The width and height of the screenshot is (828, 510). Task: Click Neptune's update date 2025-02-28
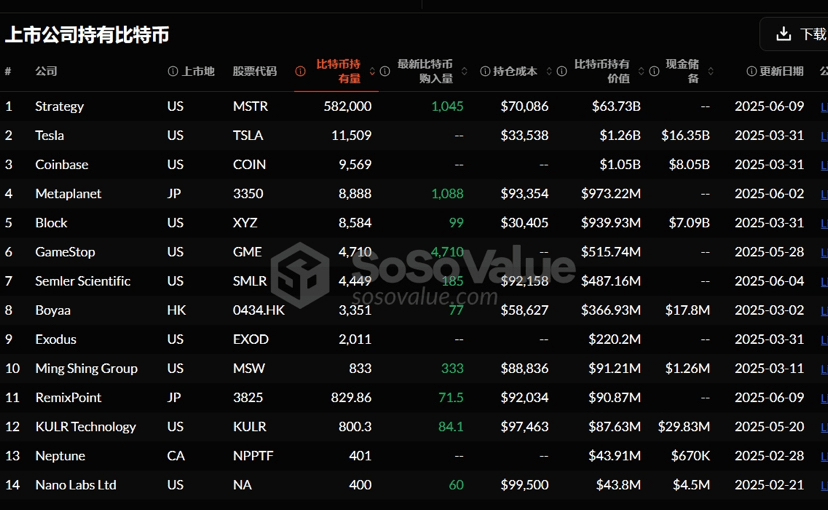(x=769, y=456)
